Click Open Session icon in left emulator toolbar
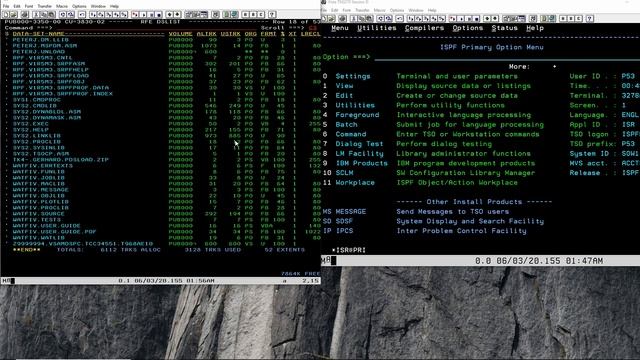640x360 pixels. [x=14, y=14]
